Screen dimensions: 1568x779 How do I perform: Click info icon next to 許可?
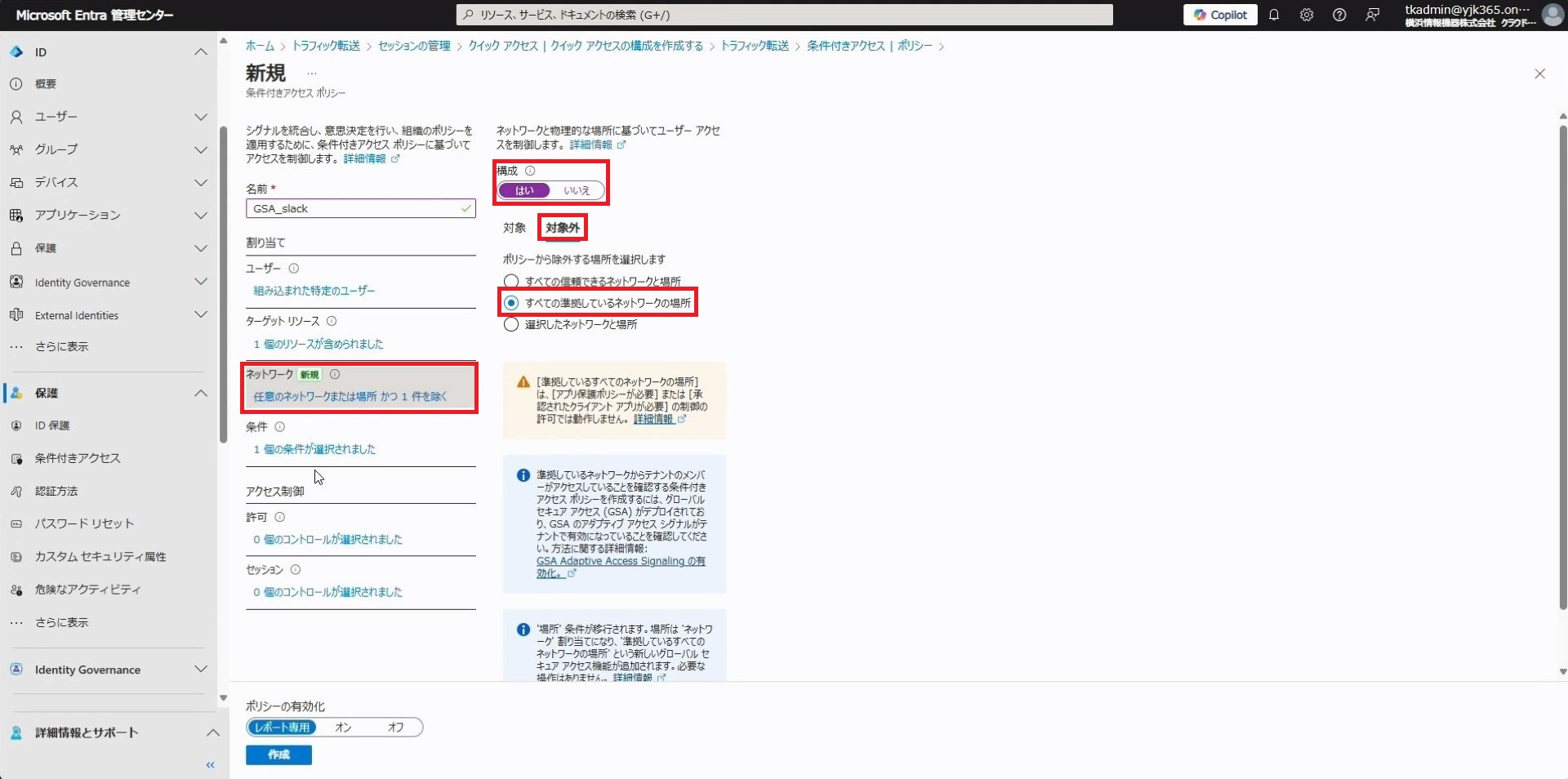pyautogui.click(x=279, y=517)
